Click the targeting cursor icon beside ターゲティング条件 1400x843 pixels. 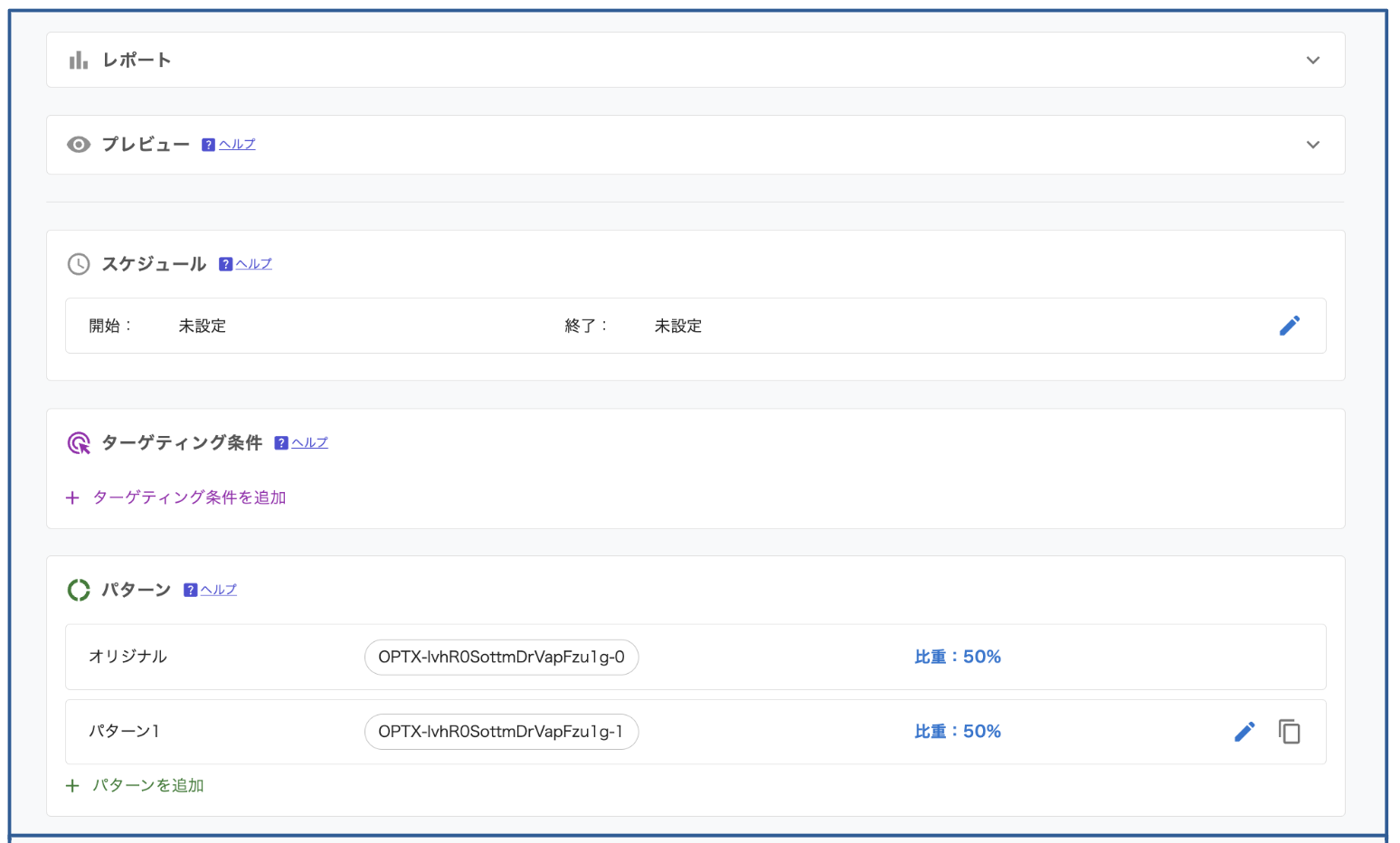click(x=79, y=443)
